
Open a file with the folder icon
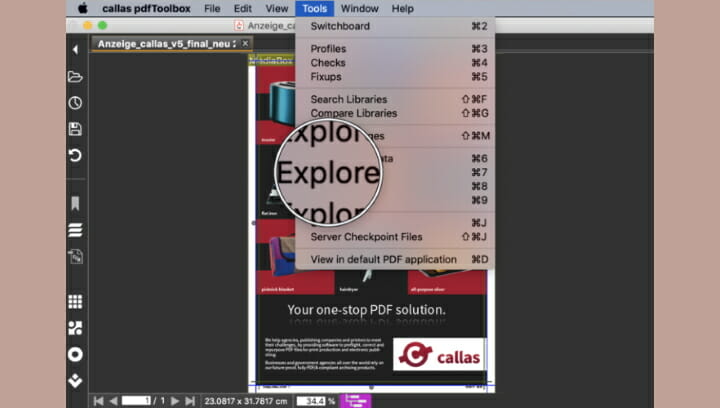click(x=75, y=76)
